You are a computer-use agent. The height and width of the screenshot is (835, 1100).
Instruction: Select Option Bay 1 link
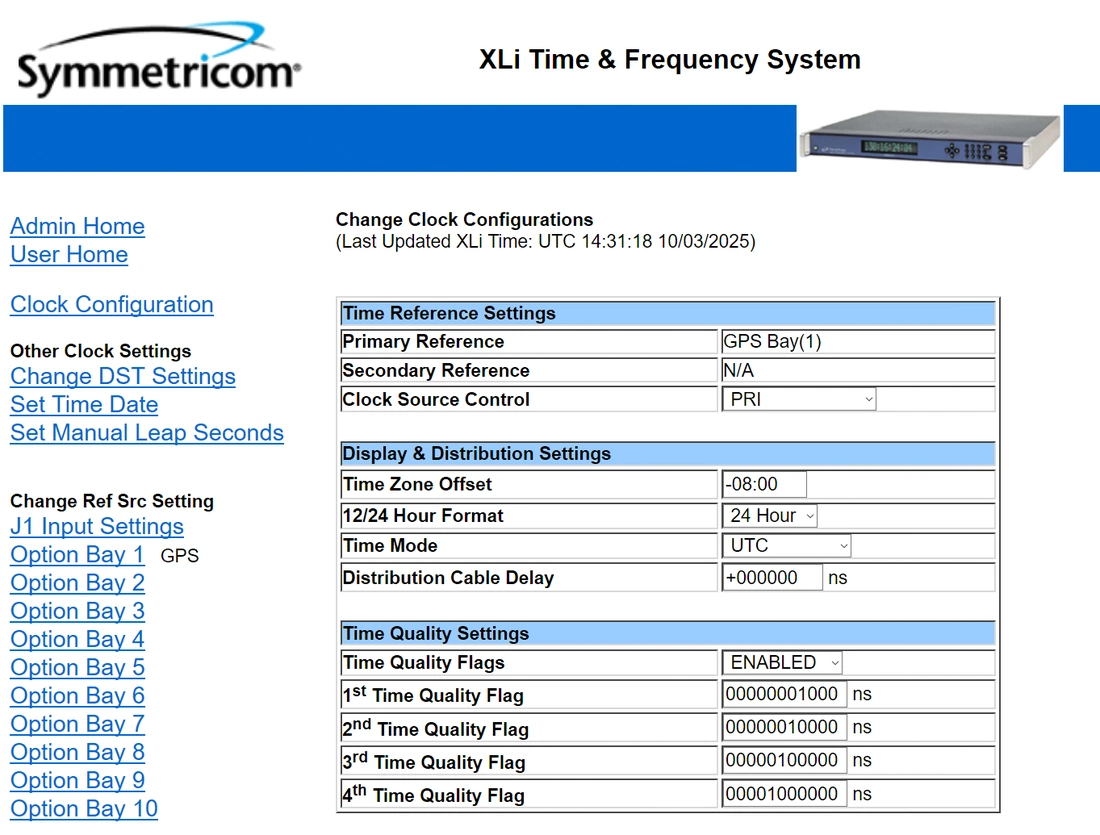(x=77, y=555)
